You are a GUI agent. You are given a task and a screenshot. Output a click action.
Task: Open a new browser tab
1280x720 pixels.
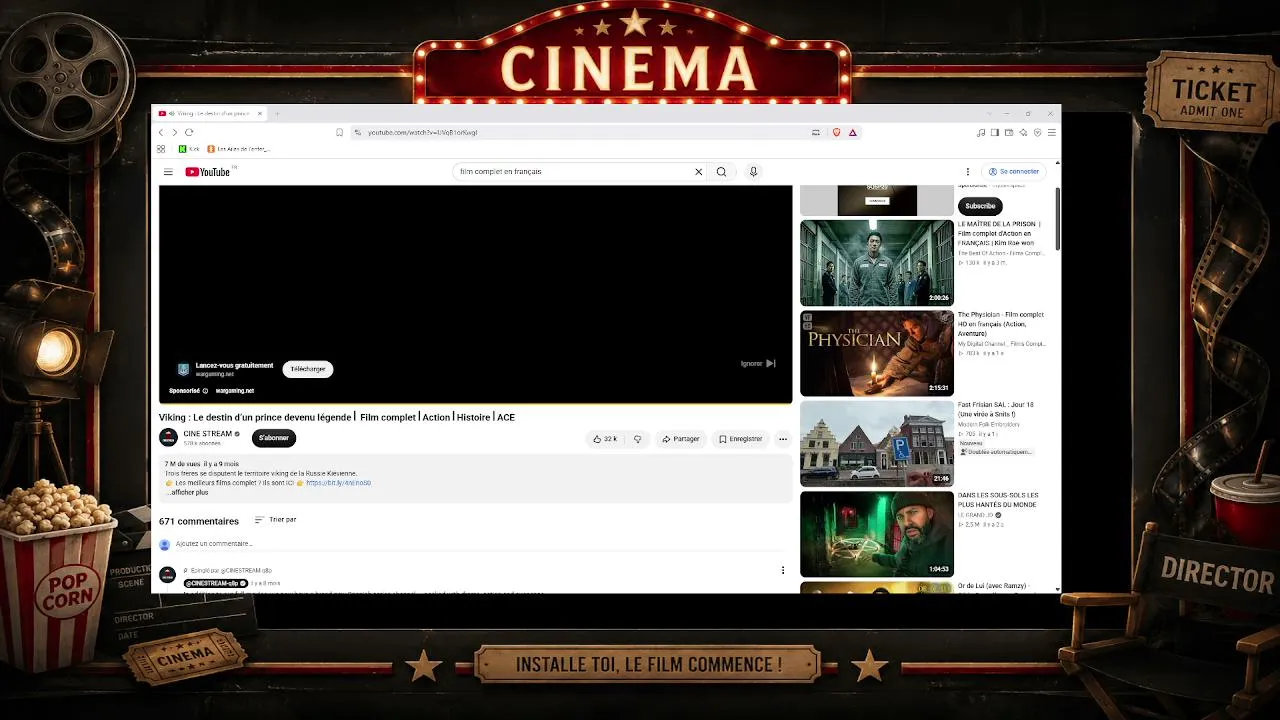pyautogui.click(x=277, y=113)
